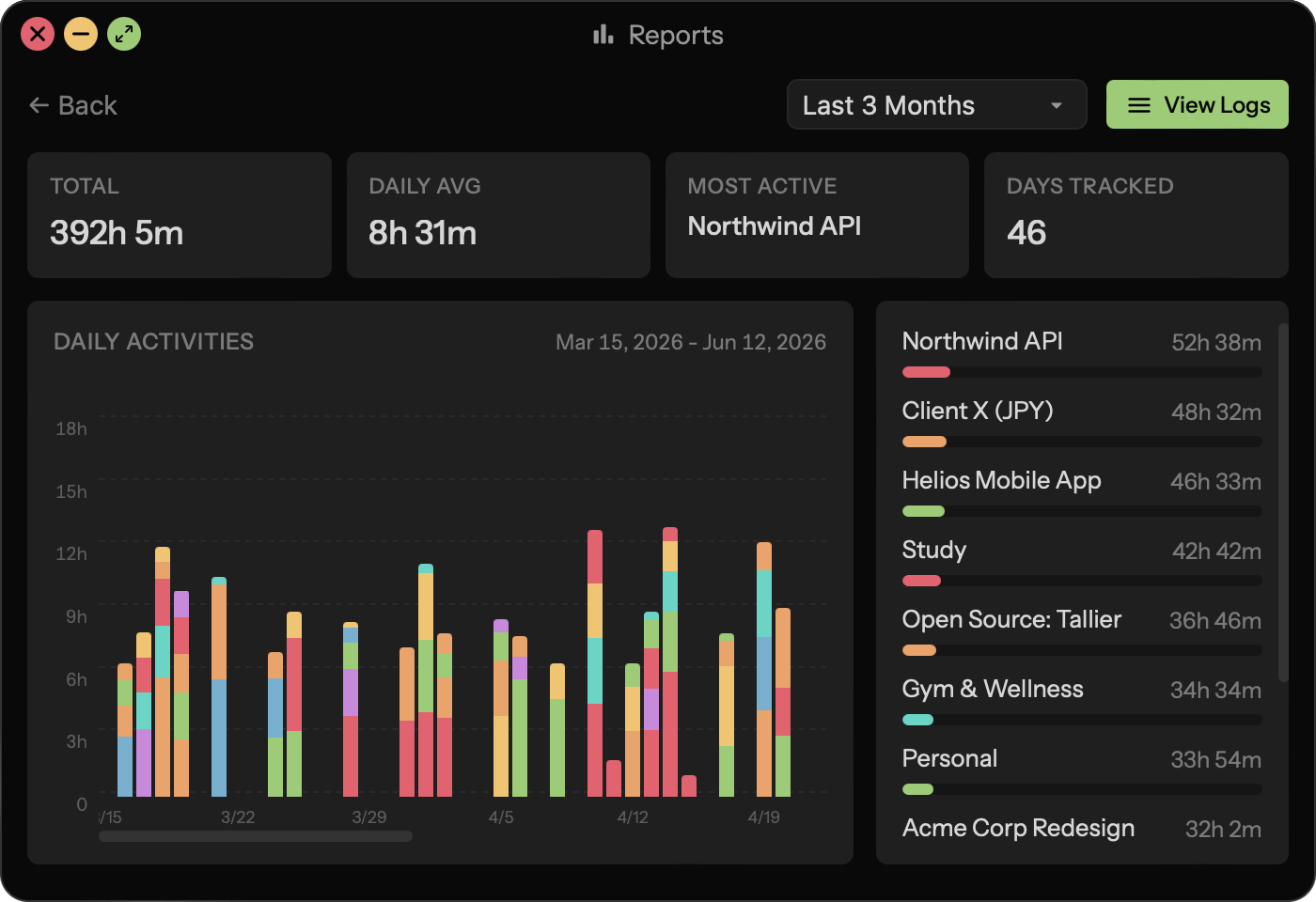Select the Study project row
The width and height of the screenshot is (1316, 902).
(x=1082, y=563)
